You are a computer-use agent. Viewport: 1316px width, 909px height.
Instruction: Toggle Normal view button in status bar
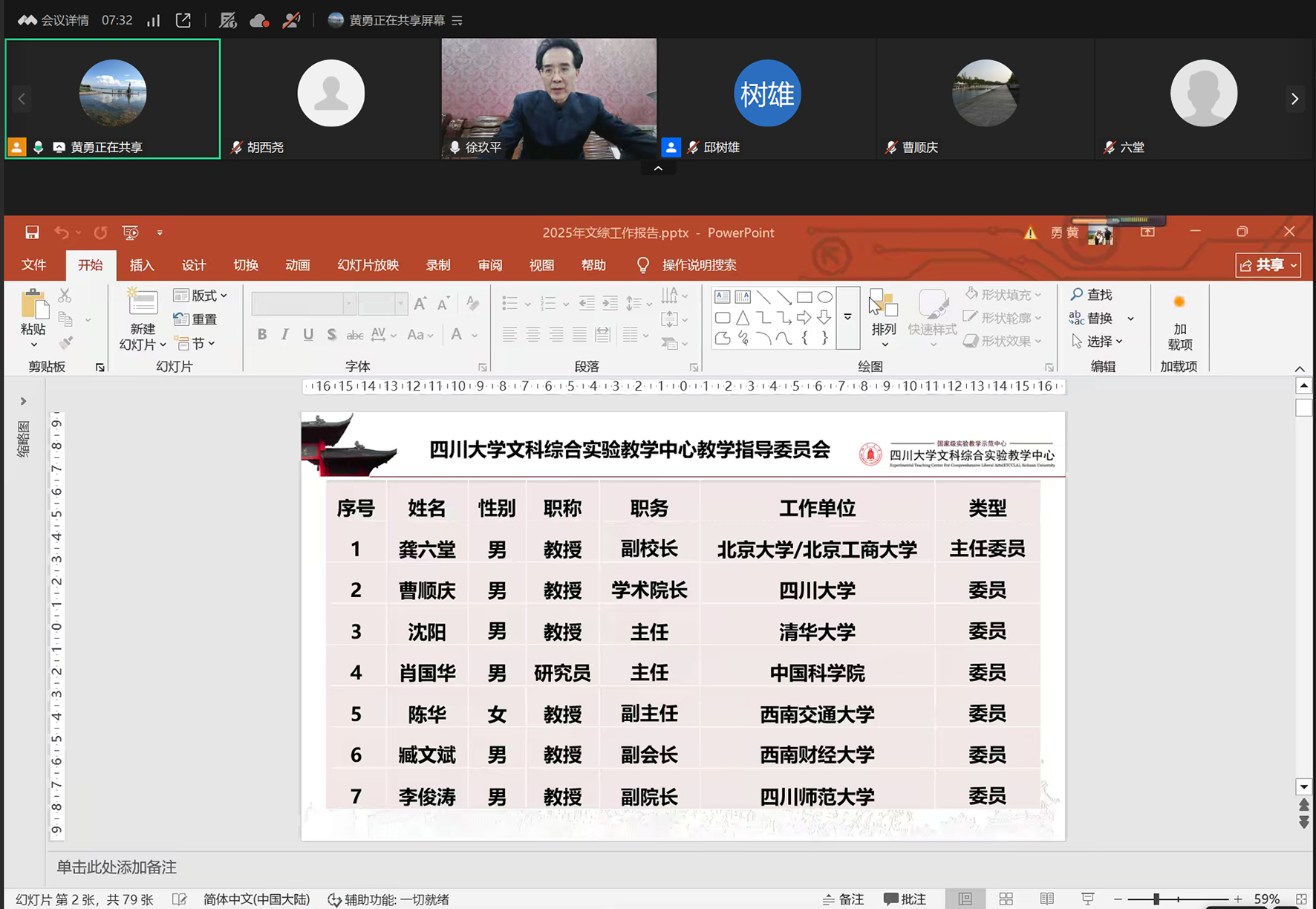(x=965, y=899)
